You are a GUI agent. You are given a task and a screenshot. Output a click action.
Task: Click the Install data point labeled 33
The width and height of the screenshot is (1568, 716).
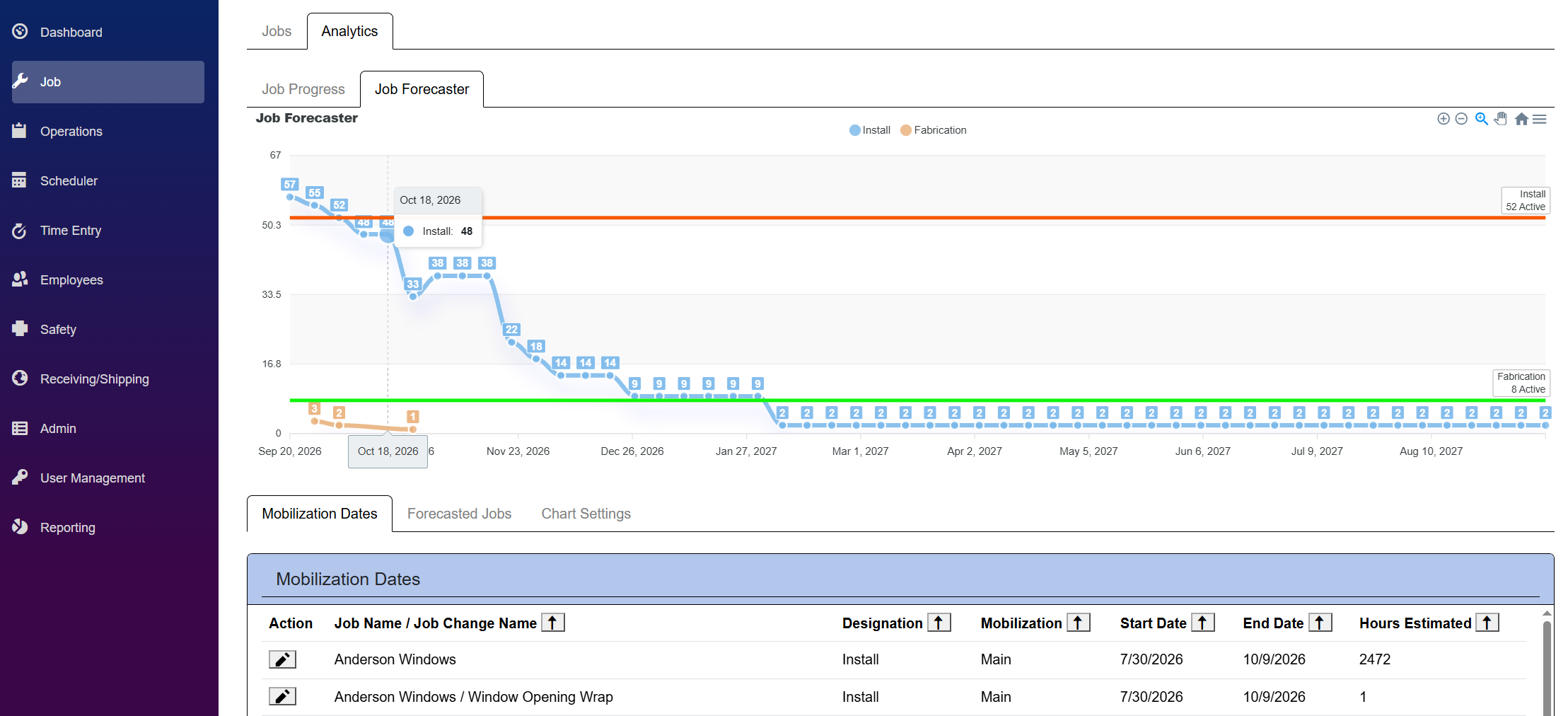413,296
